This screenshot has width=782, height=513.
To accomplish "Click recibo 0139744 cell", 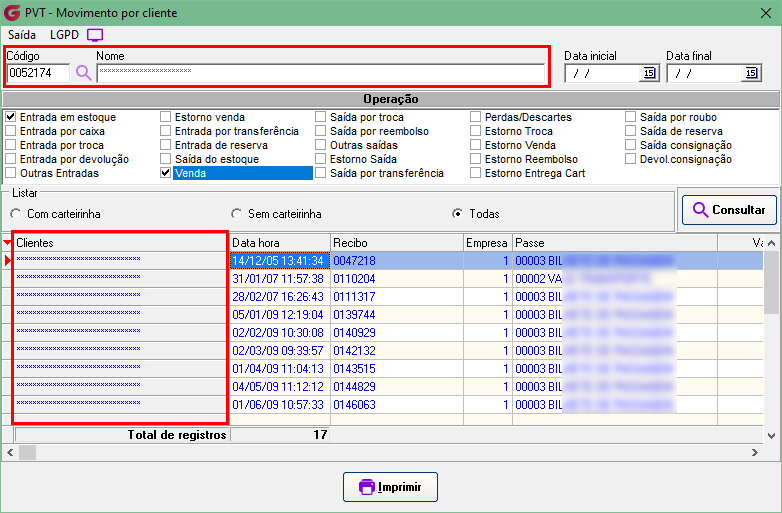I will click(x=397, y=315).
